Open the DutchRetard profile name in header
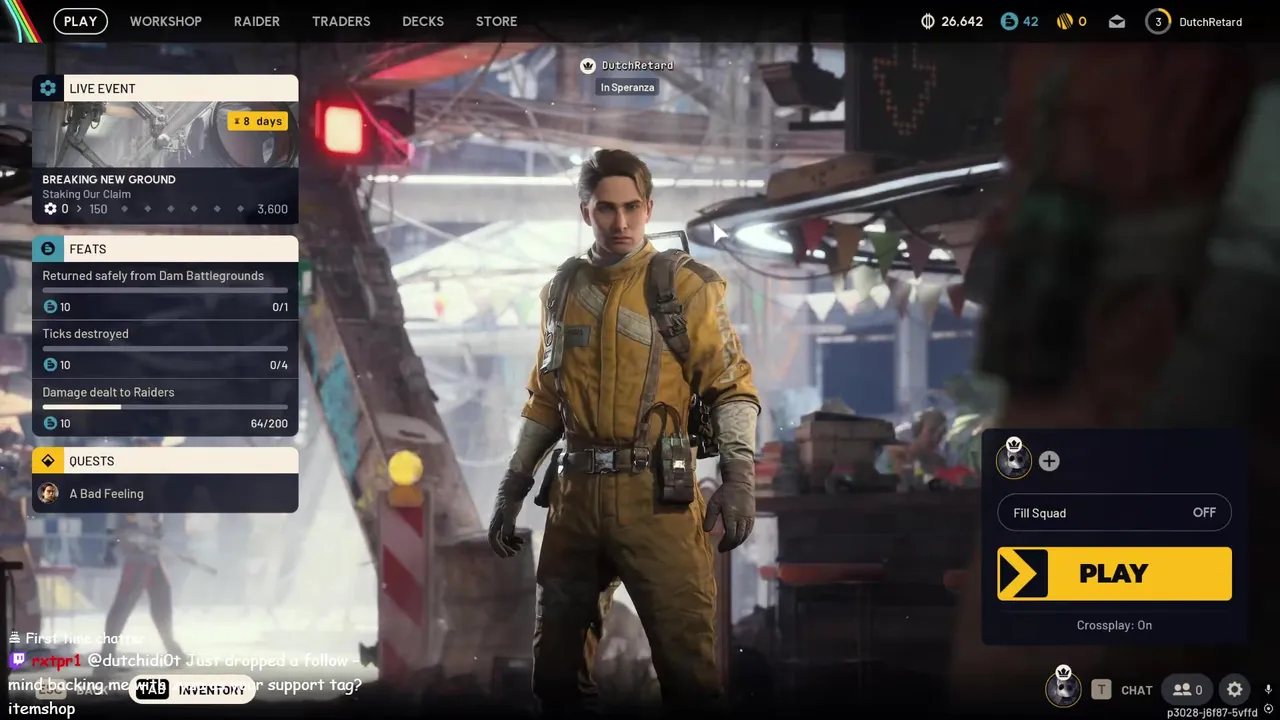 click(1210, 22)
